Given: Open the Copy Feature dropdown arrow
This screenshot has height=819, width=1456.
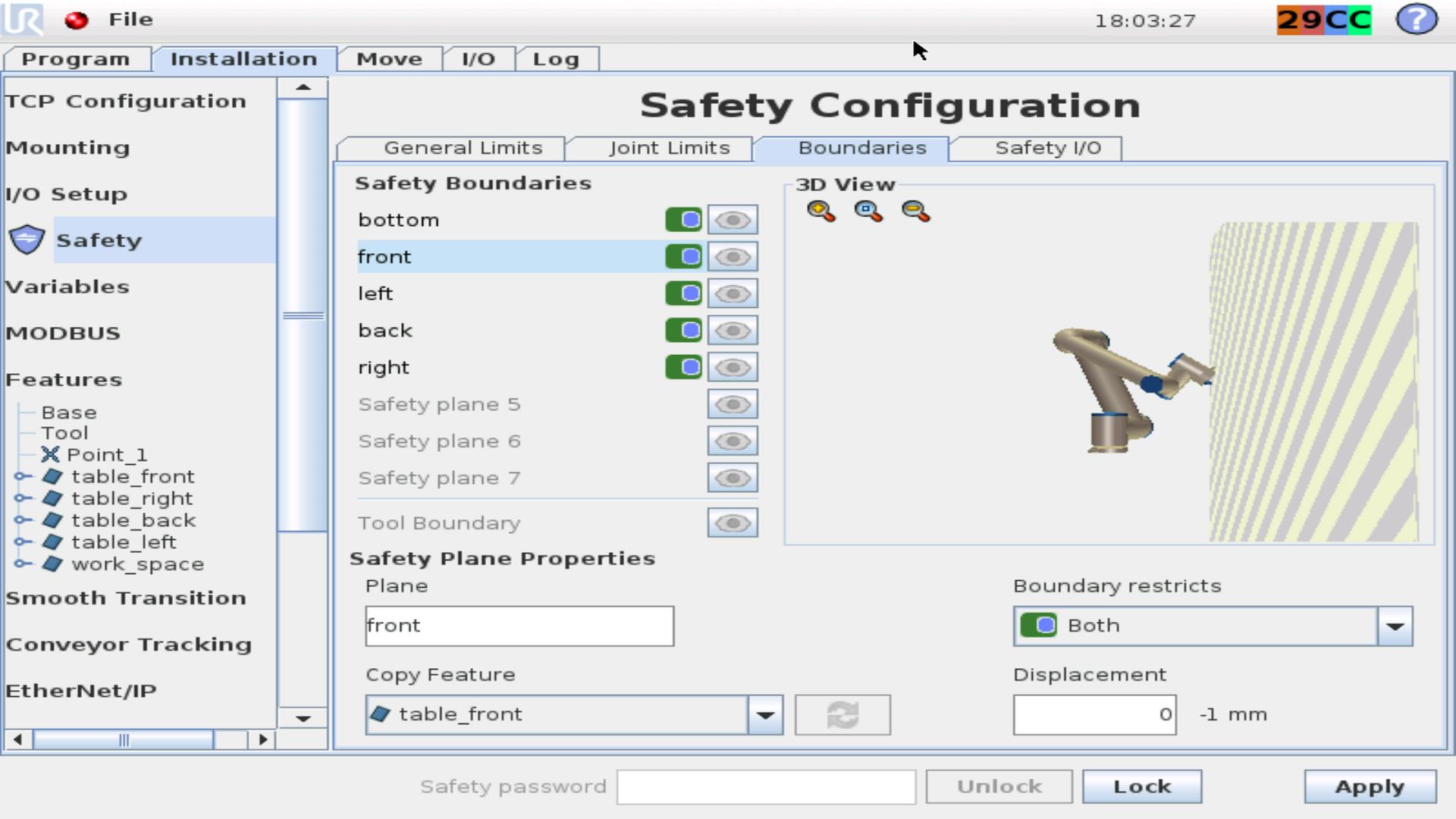Looking at the screenshot, I should point(765,714).
